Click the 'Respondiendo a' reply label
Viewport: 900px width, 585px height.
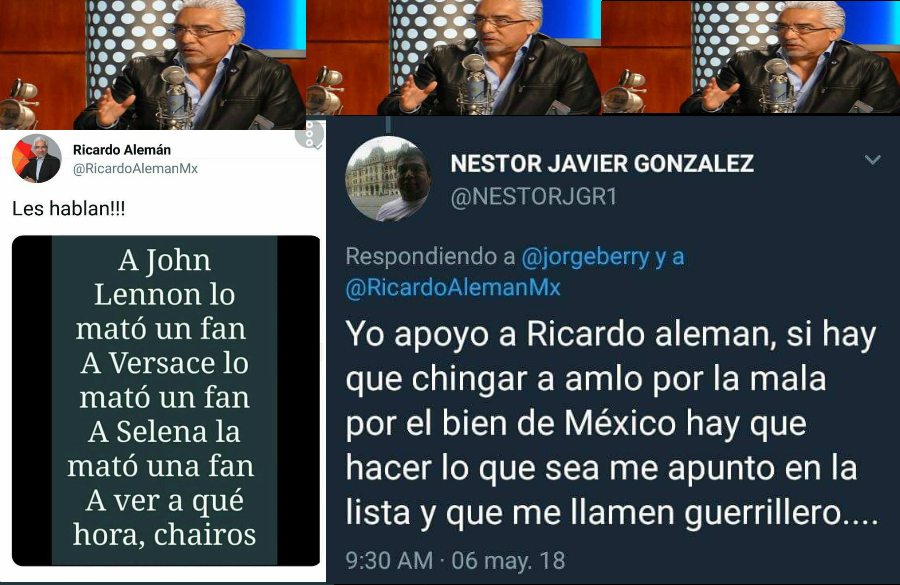430,257
